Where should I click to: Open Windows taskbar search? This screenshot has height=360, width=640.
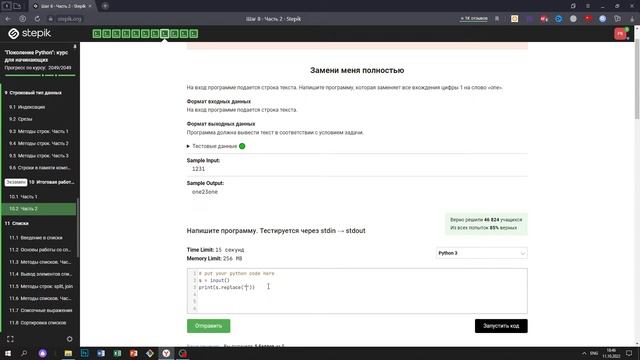coord(24,353)
